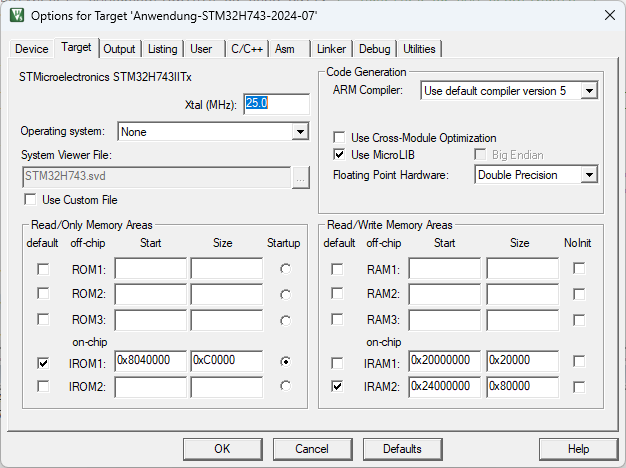Click the ROM1 Start address field

click(x=151, y=268)
